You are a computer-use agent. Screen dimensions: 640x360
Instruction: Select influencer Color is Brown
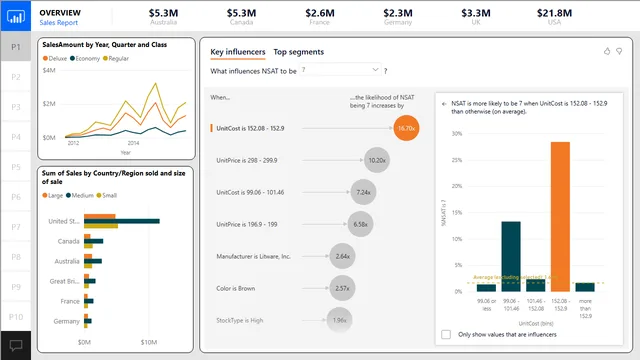click(x=236, y=288)
